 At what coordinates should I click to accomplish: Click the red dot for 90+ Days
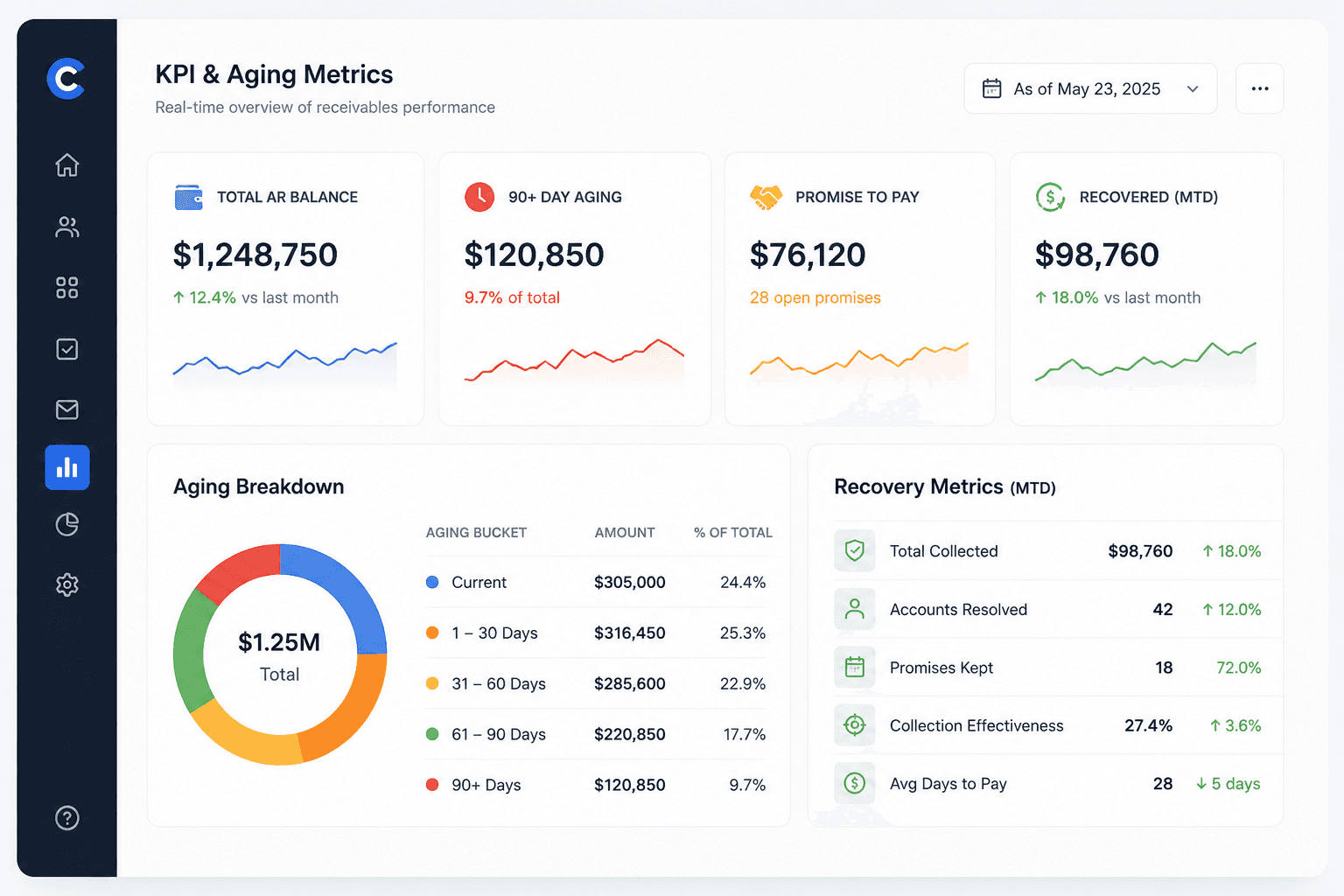[x=432, y=785]
